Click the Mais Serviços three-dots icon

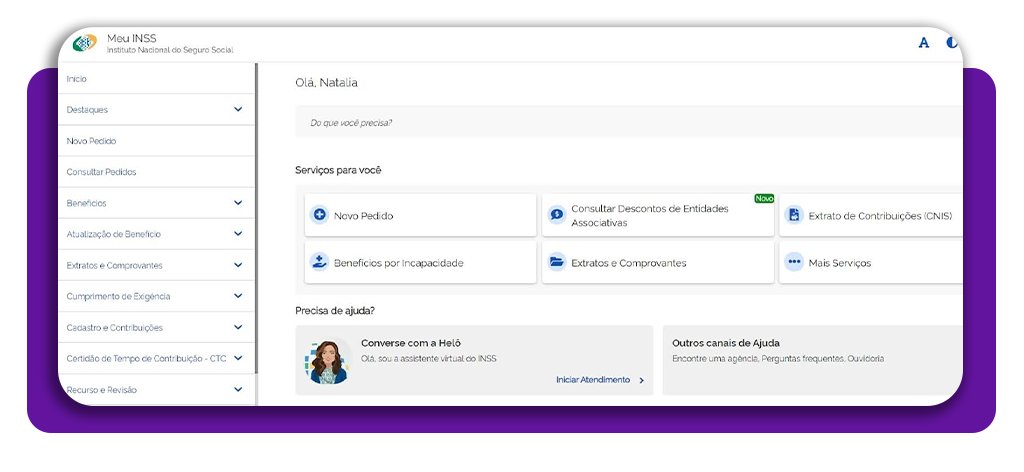794,262
